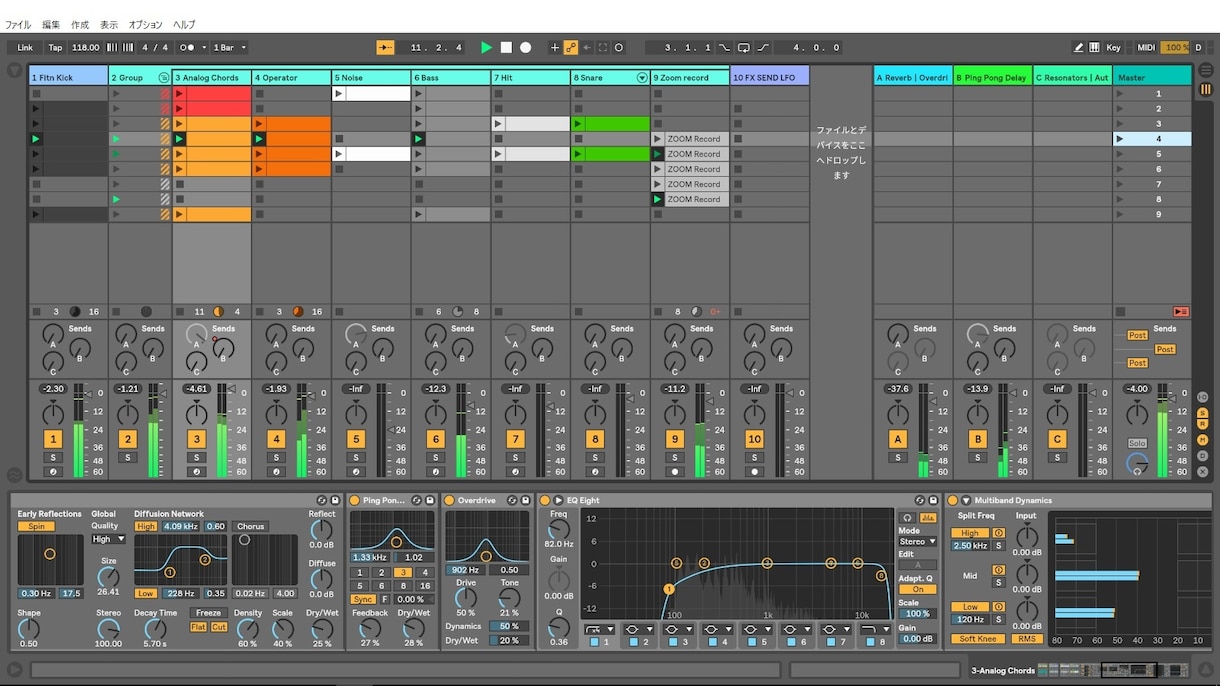Open the オプション menu

[x=146, y=24]
